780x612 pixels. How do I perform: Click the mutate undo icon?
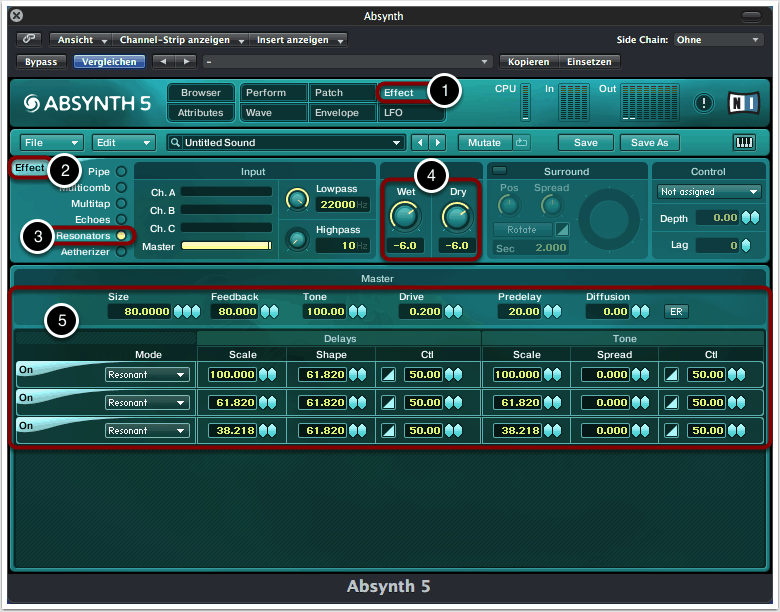[522, 143]
